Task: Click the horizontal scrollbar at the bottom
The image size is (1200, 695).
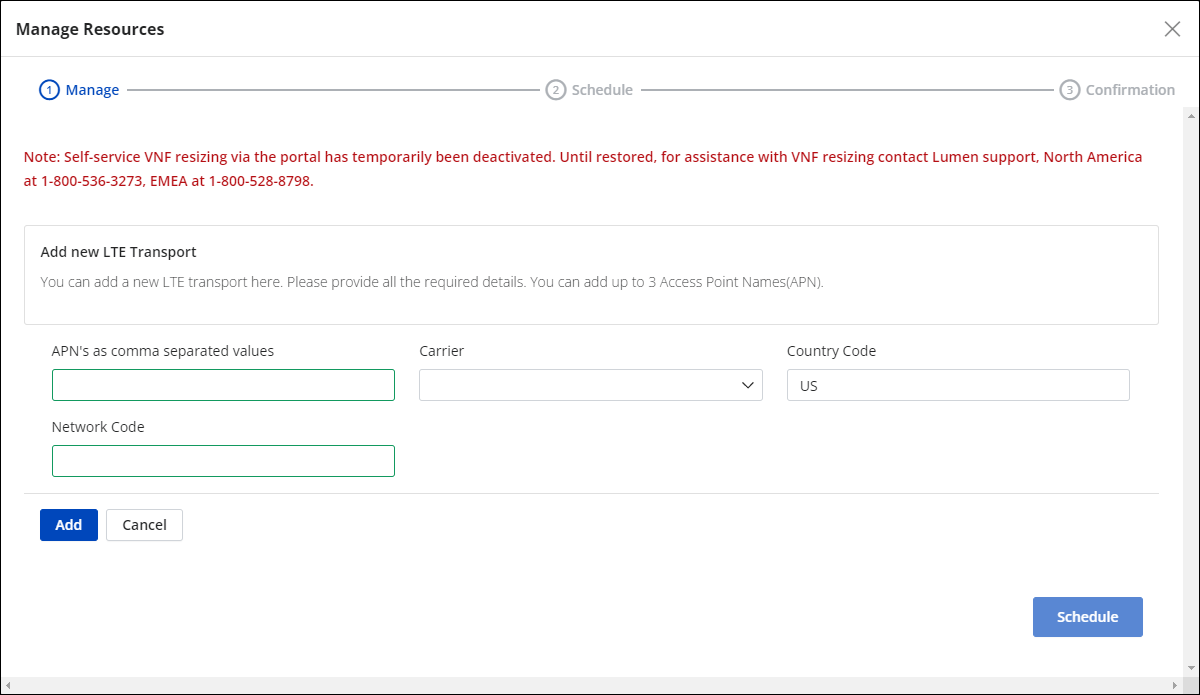Action: [592, 685]
